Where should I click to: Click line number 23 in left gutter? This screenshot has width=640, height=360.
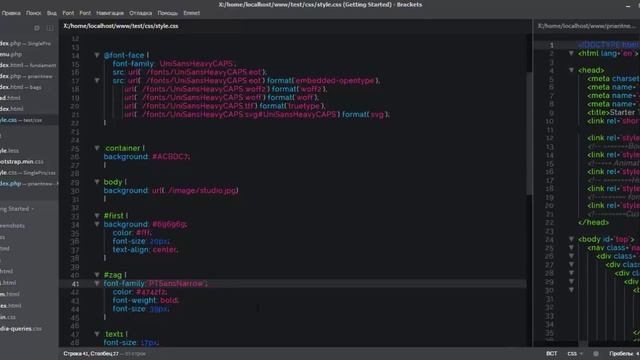(75, 131)
